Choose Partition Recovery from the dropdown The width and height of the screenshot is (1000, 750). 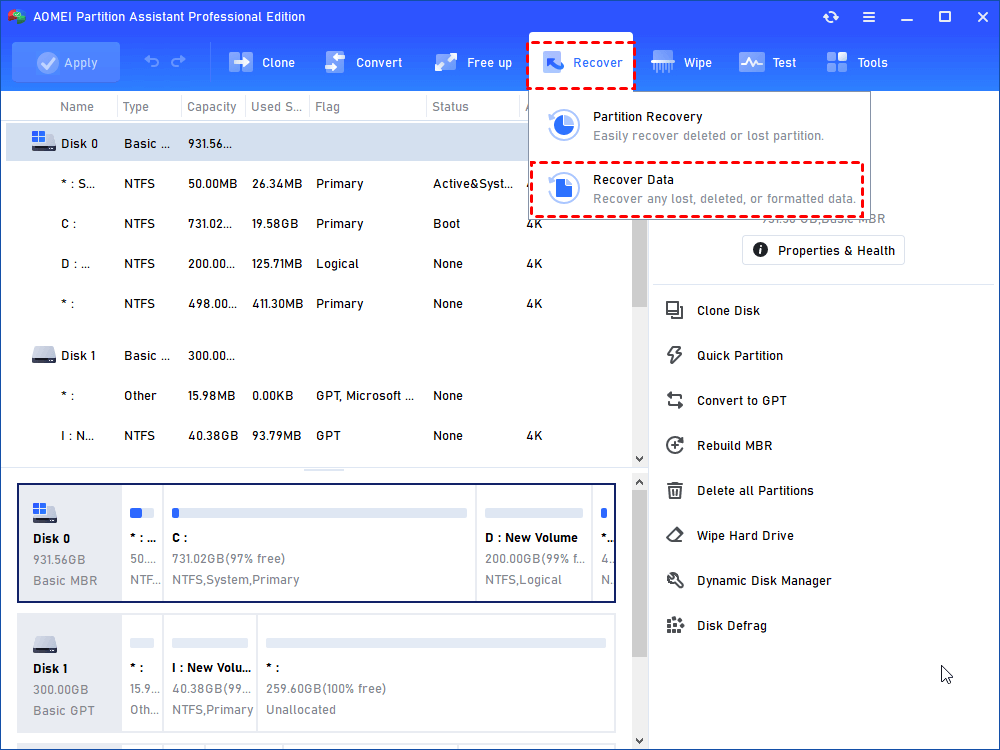point(699,126)
